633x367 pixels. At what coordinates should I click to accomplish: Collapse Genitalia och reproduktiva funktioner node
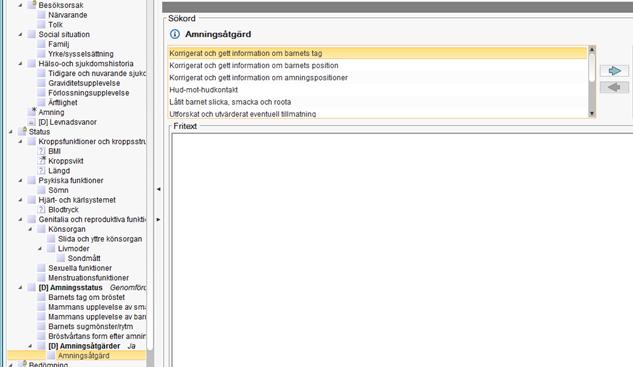[20, 219]
